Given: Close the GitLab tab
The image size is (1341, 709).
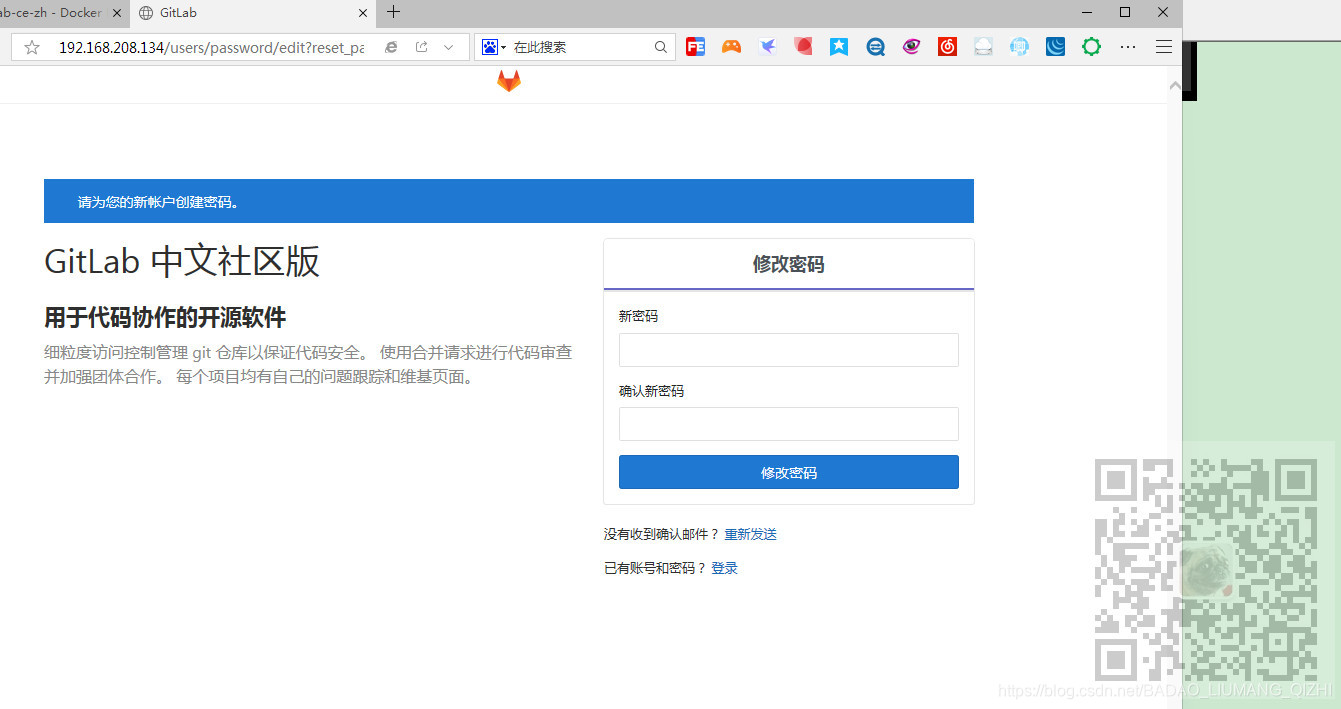Looking at the screenshot, I should pos(364,13).
